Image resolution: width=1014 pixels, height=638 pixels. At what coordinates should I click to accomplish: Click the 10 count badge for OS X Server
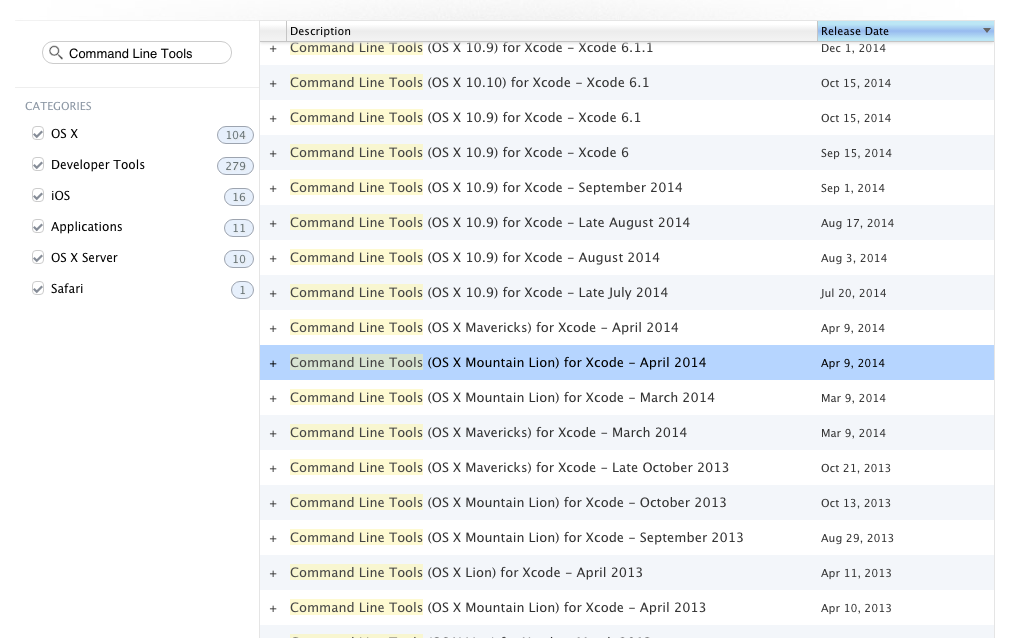239,259
